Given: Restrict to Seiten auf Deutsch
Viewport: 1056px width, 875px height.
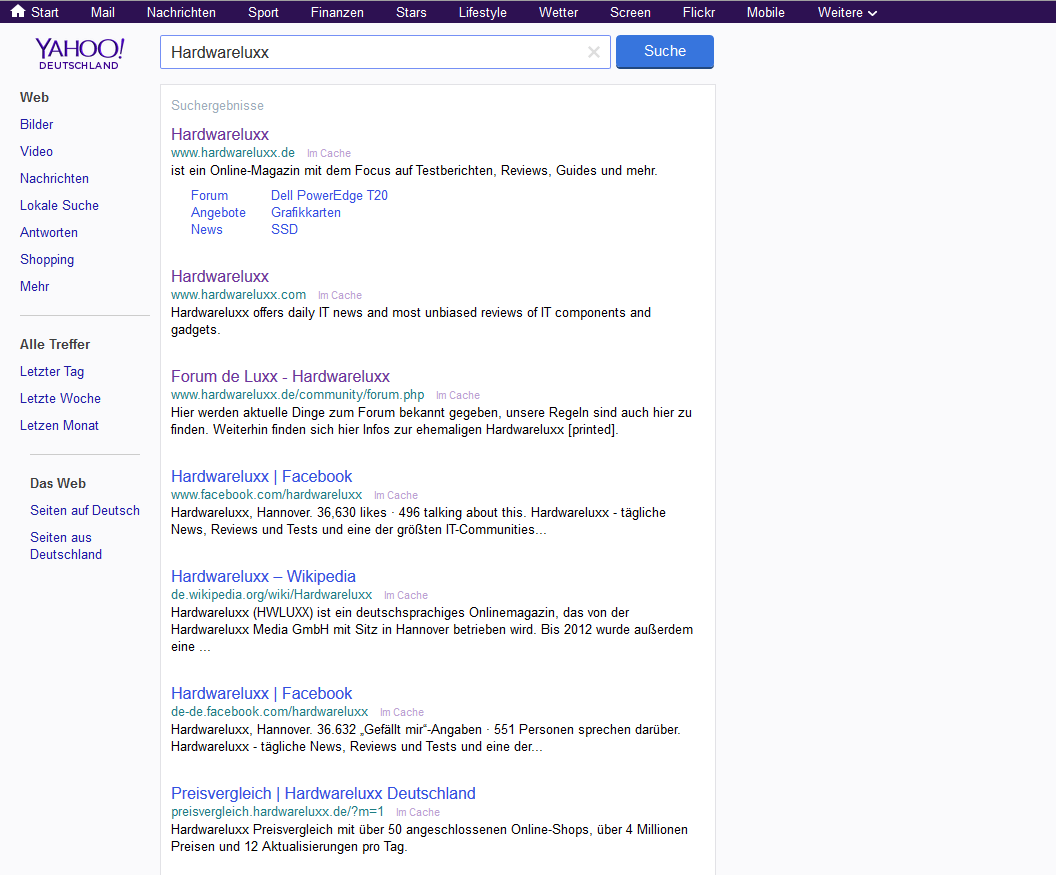Looking at the screenshot, I should pos(85,510).
